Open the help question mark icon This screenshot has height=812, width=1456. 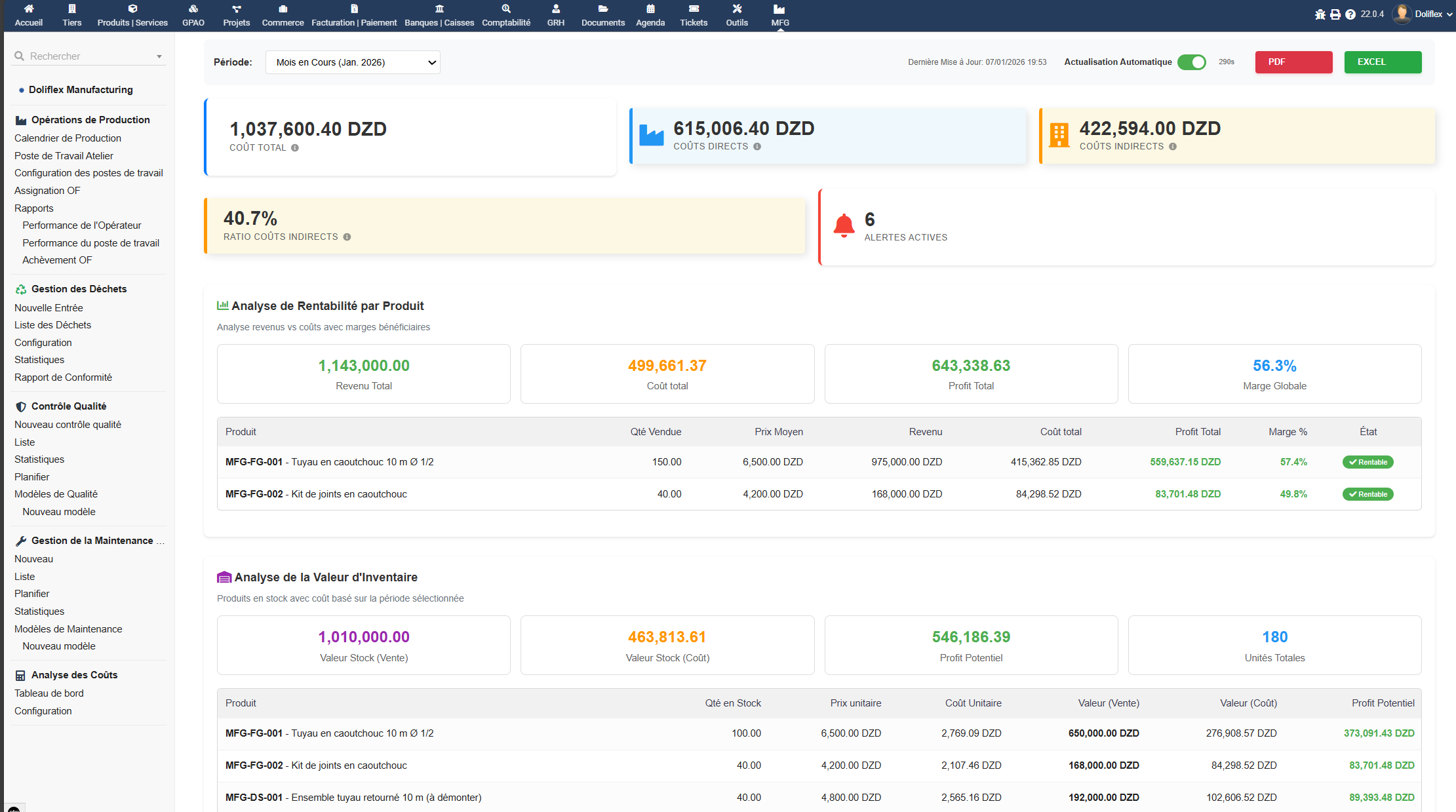[x=1350, y=14]
